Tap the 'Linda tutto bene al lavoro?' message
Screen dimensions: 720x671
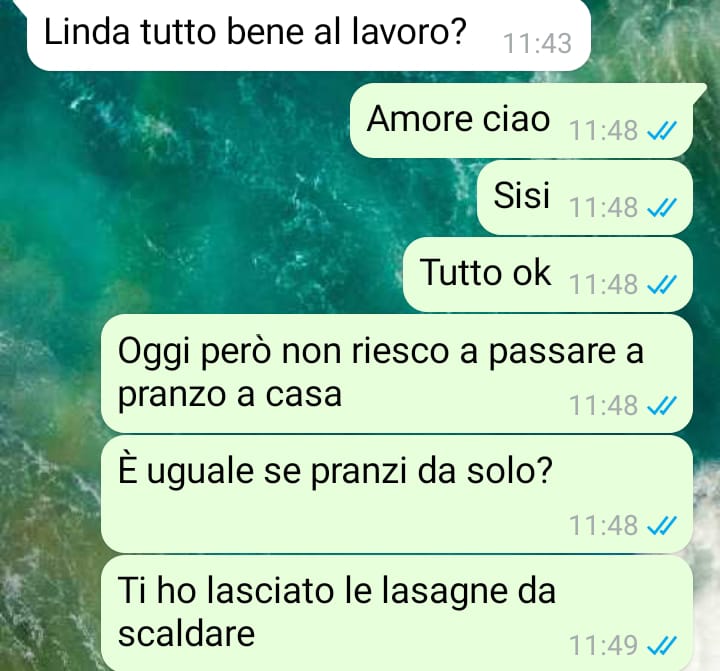point(309,34)
